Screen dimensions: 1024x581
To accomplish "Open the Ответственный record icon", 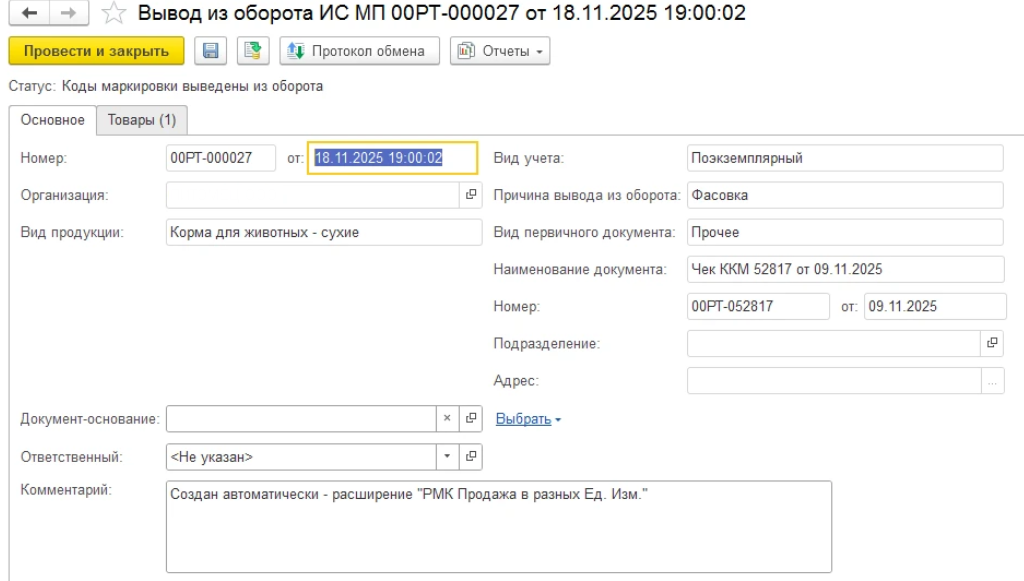I will coord(472,457).
